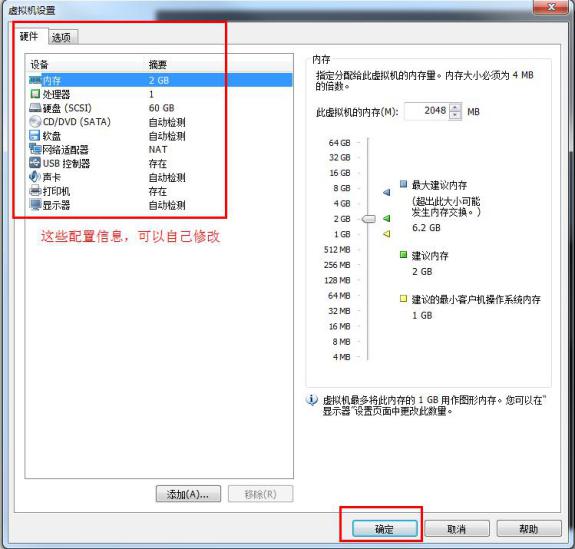The height and width of the screenshot is (549, 575).
Task: Increase memory with the spinner up arrow
Action: pos(455,107)
